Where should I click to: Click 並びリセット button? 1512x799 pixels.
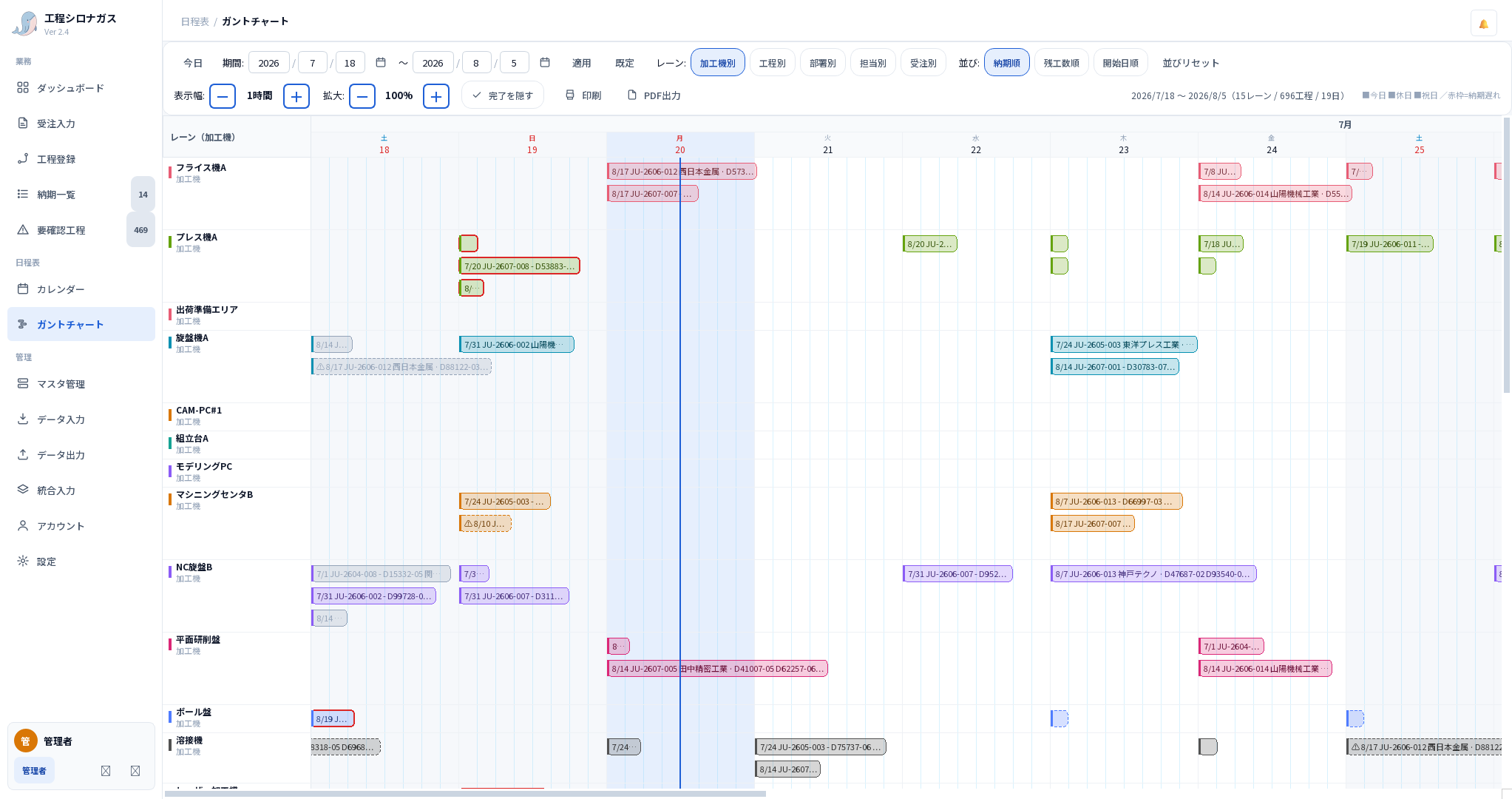click(1190, 63)
